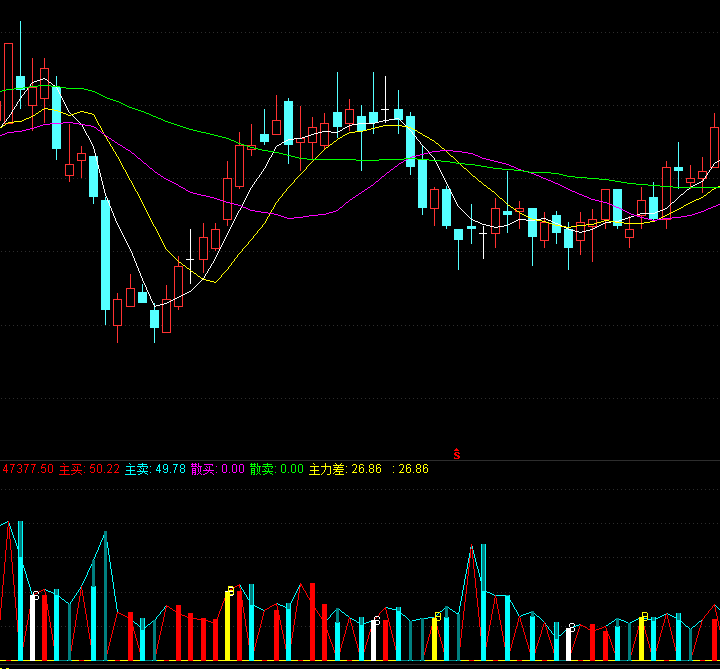This screenshot has height=669, width=720.
Task: Select the 散卖: 0.00 indicator label
Action: pyautogui.click(x=276, y=469)
